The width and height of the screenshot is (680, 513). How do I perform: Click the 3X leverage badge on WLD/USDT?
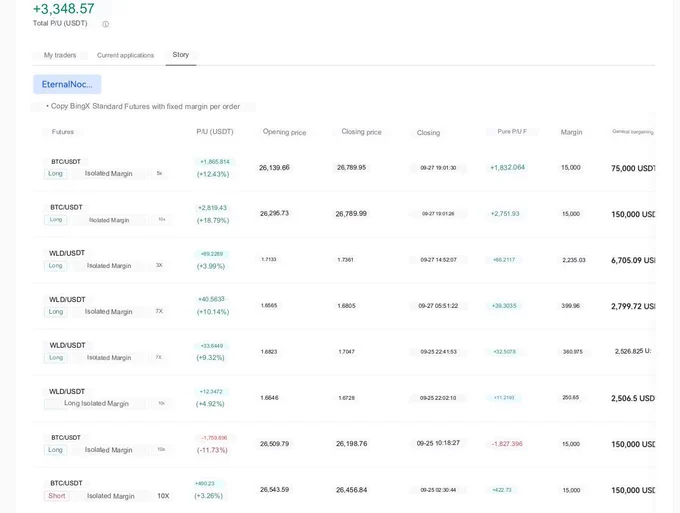point(159,265)
